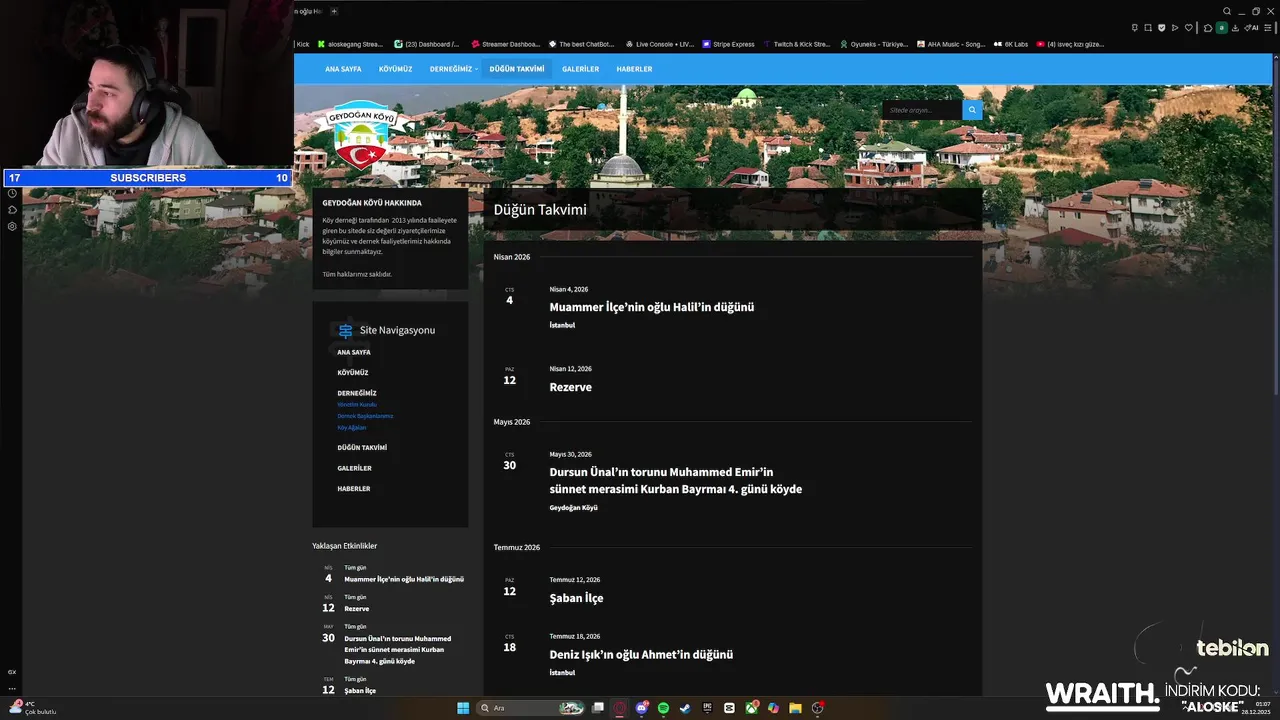Click the 'Düğün Takvimi' page title

pyautogui.click(x=540, y=210)
